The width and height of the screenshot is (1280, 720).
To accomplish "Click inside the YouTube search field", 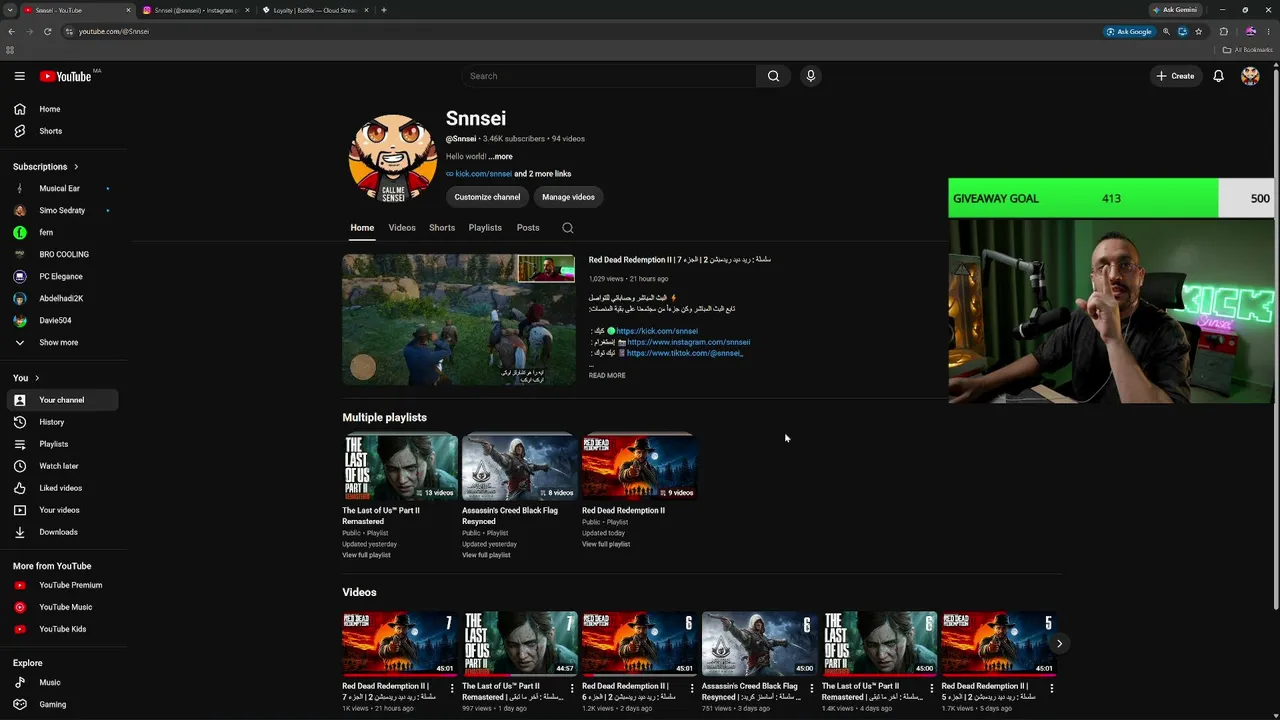I will [x=608, y=76].
